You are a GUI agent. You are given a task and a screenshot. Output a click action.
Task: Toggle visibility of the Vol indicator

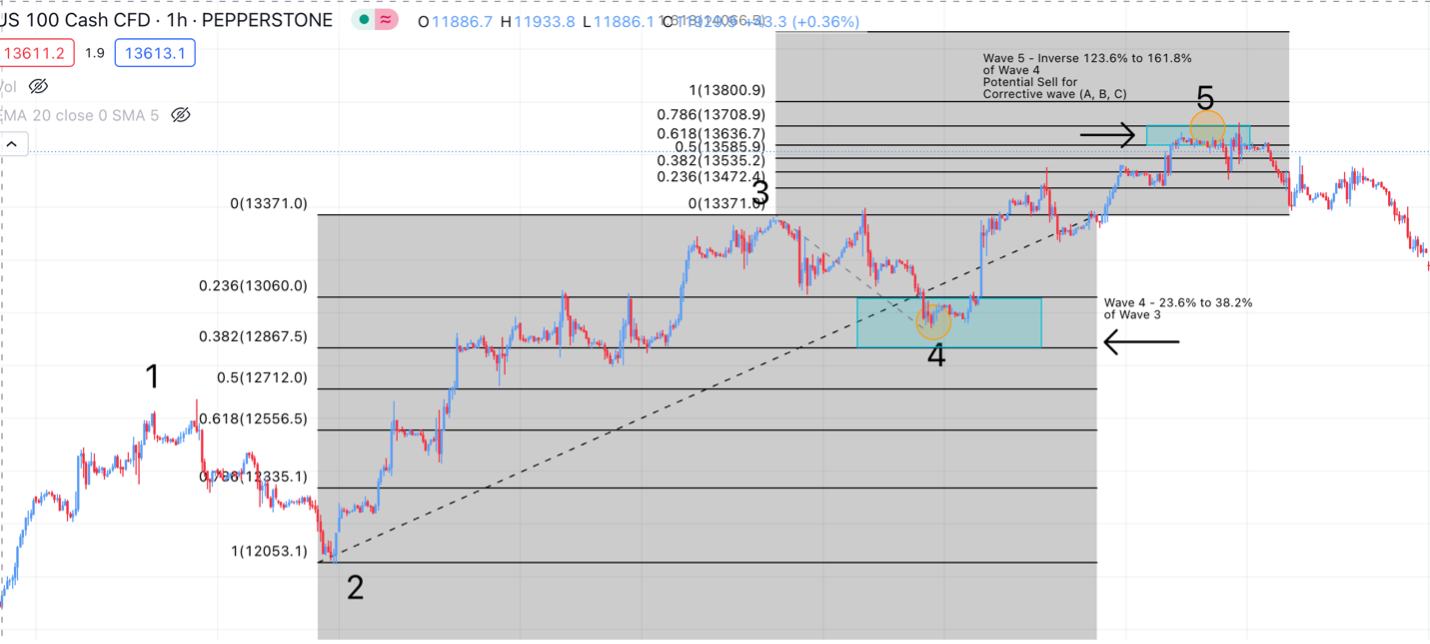[x=38, y=86]
